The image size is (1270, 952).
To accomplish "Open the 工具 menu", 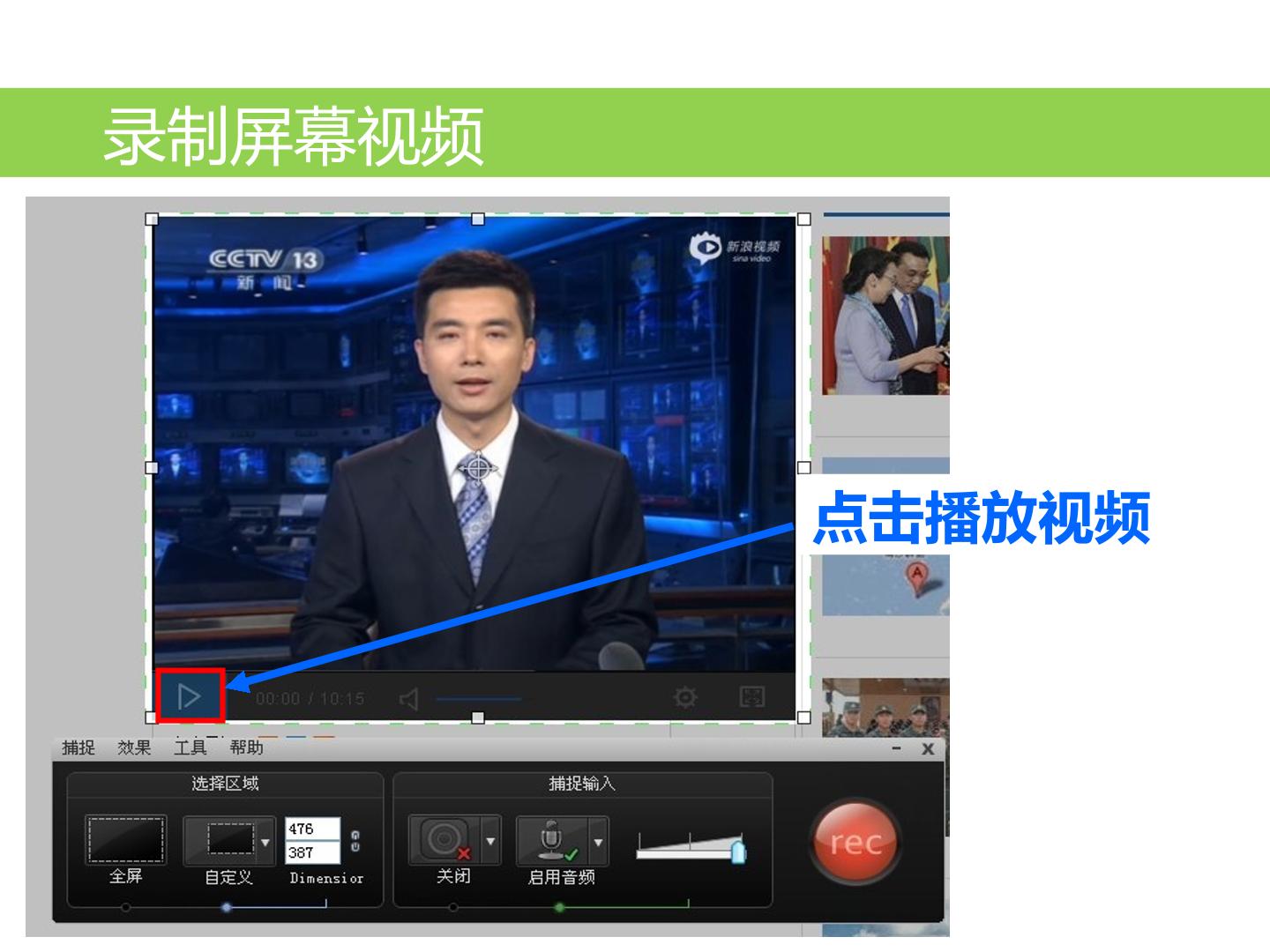I will (190, 747).
